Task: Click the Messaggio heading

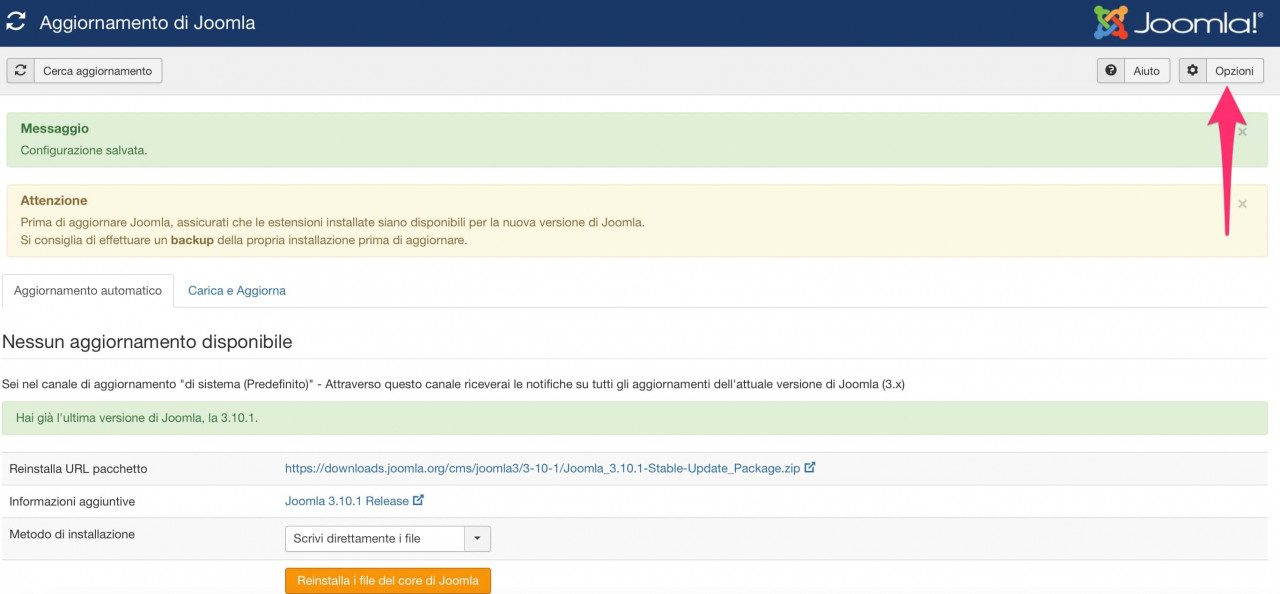Action: coord(55,129)
